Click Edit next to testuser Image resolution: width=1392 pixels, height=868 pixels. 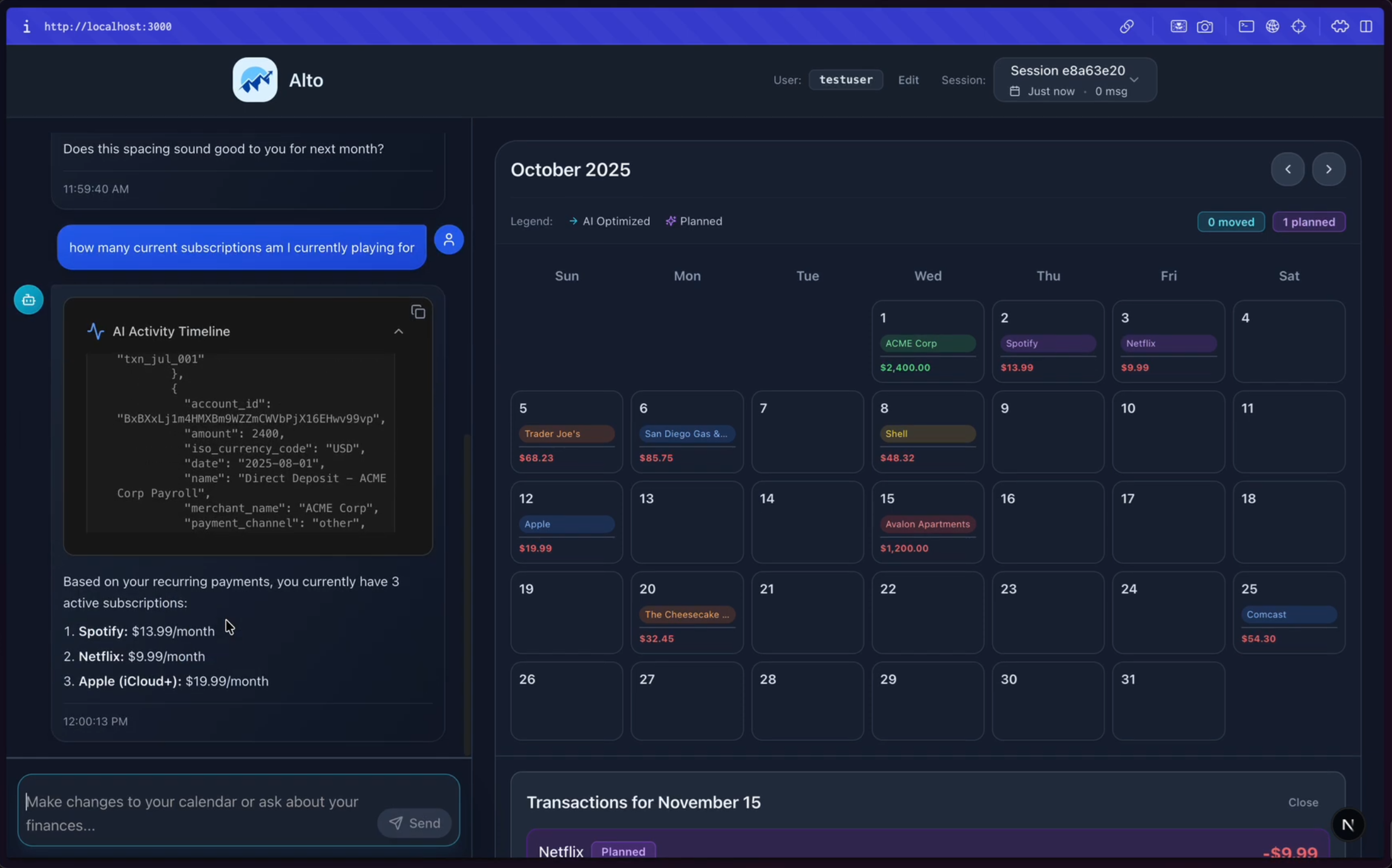908,80
